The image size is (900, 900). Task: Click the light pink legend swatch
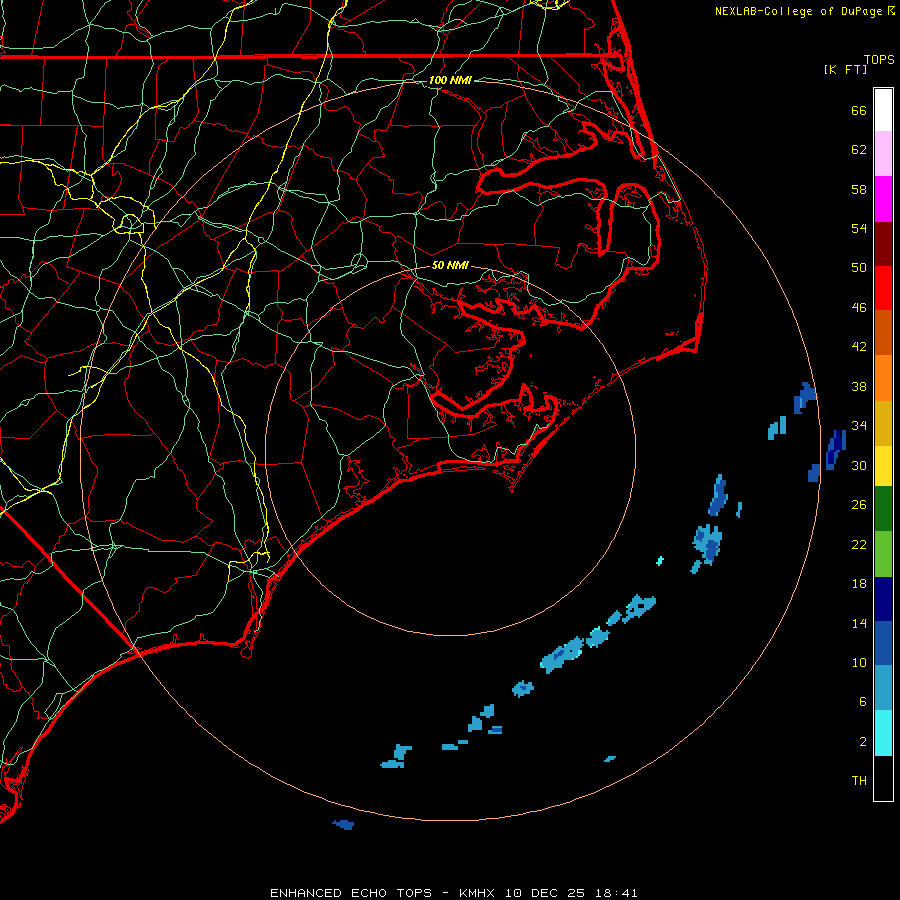pos(883,153)
